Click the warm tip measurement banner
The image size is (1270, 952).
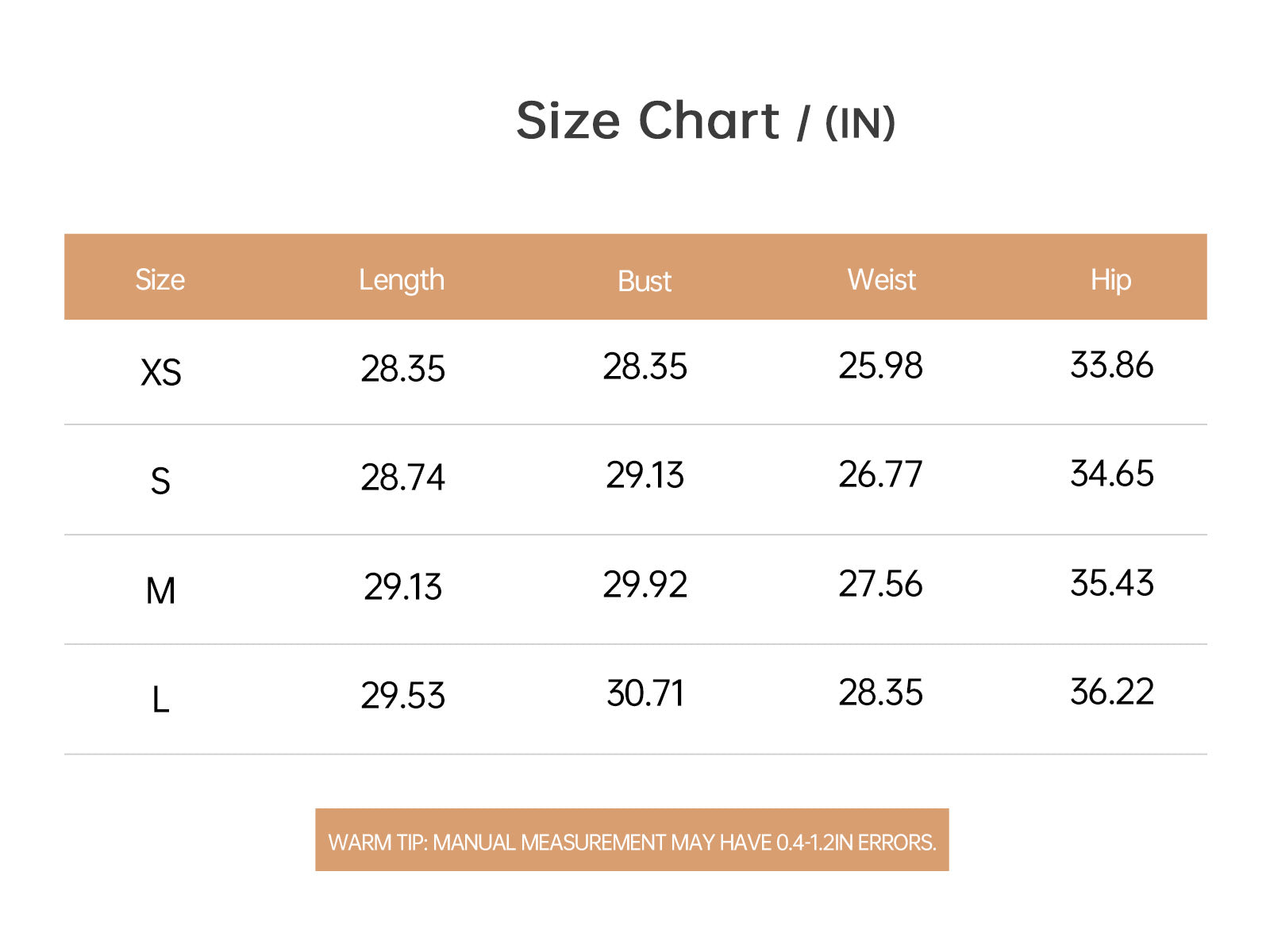(632, 840)
